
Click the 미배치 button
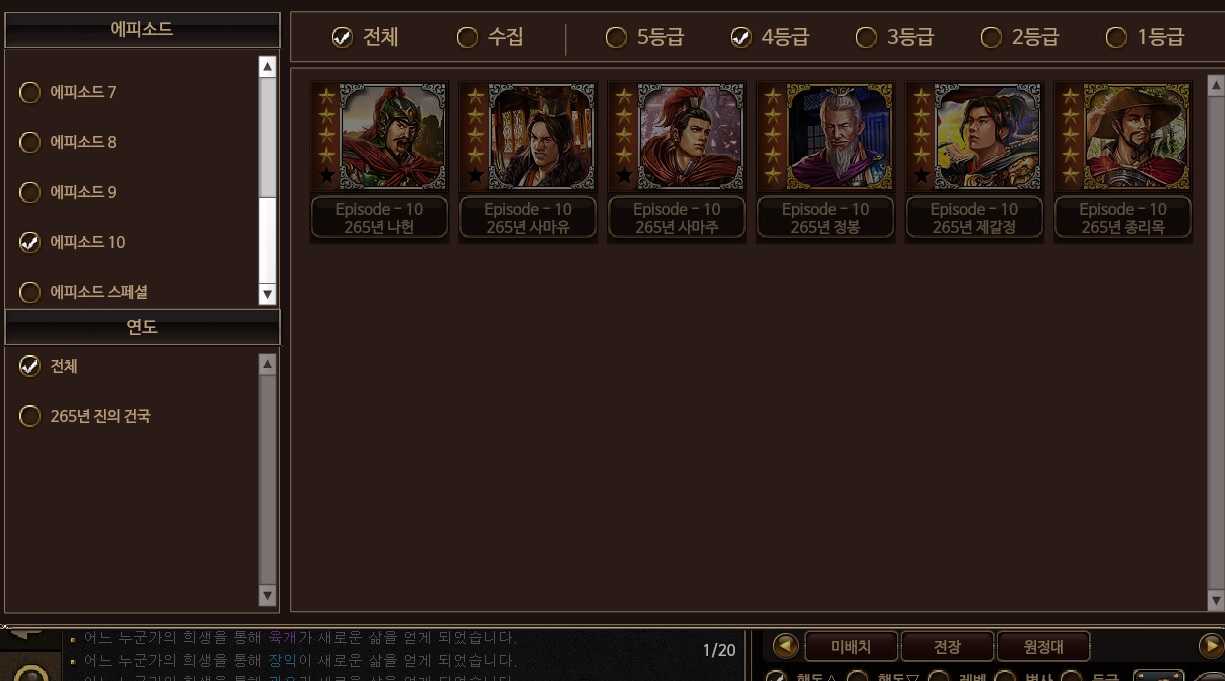tap(852, 647)
